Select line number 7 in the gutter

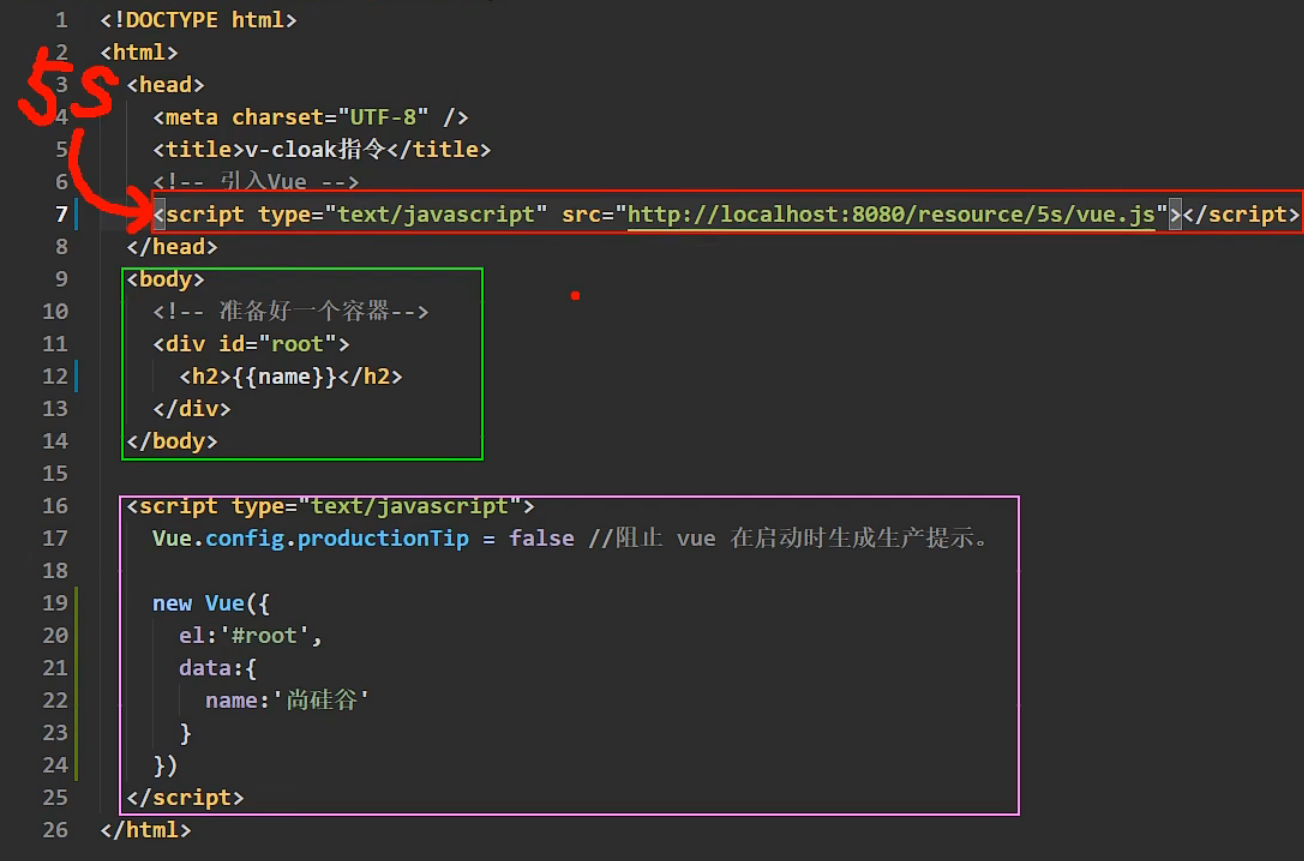62,214
